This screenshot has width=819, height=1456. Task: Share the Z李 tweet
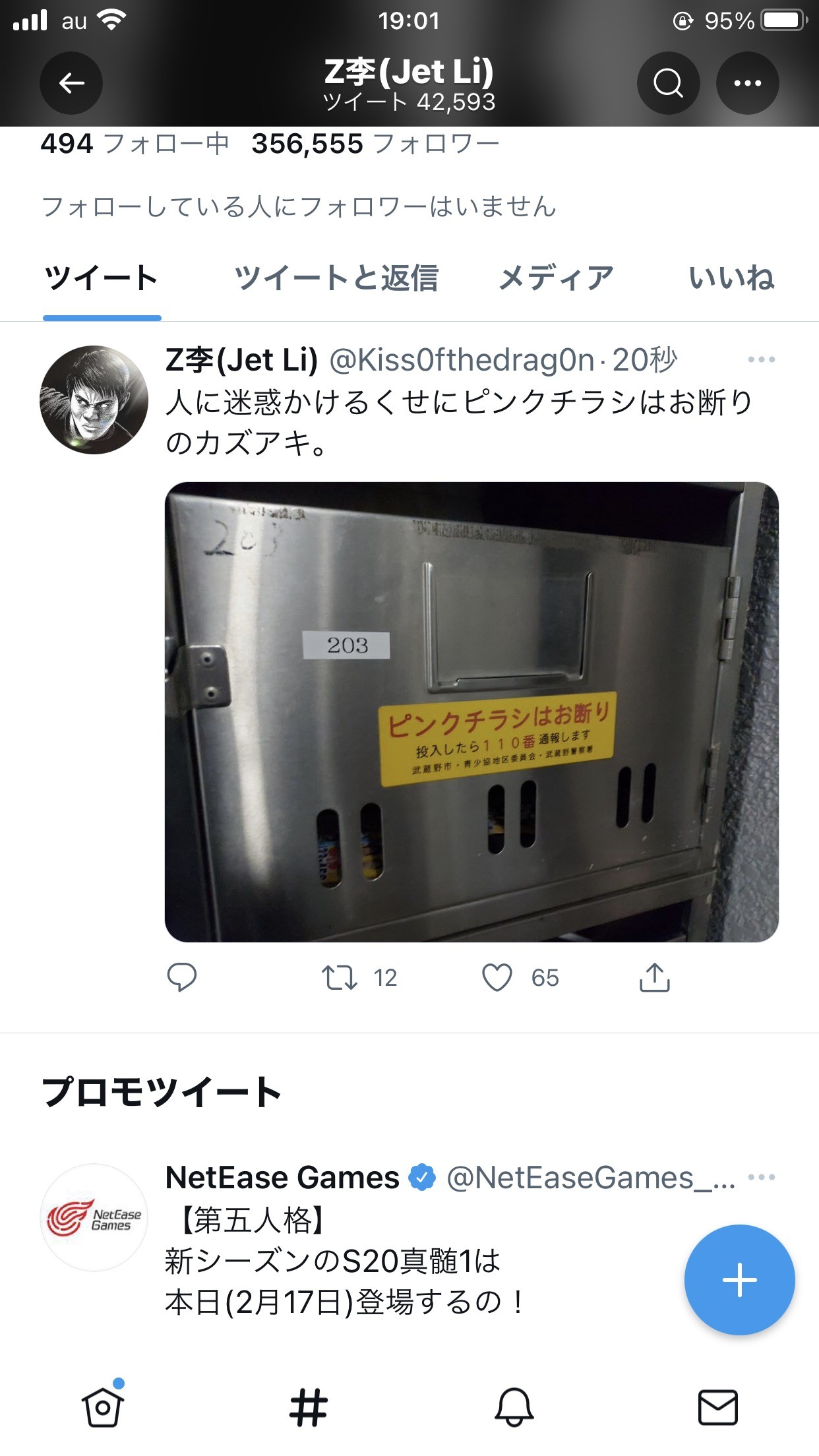pyautogui.click(x=654, y=977)
